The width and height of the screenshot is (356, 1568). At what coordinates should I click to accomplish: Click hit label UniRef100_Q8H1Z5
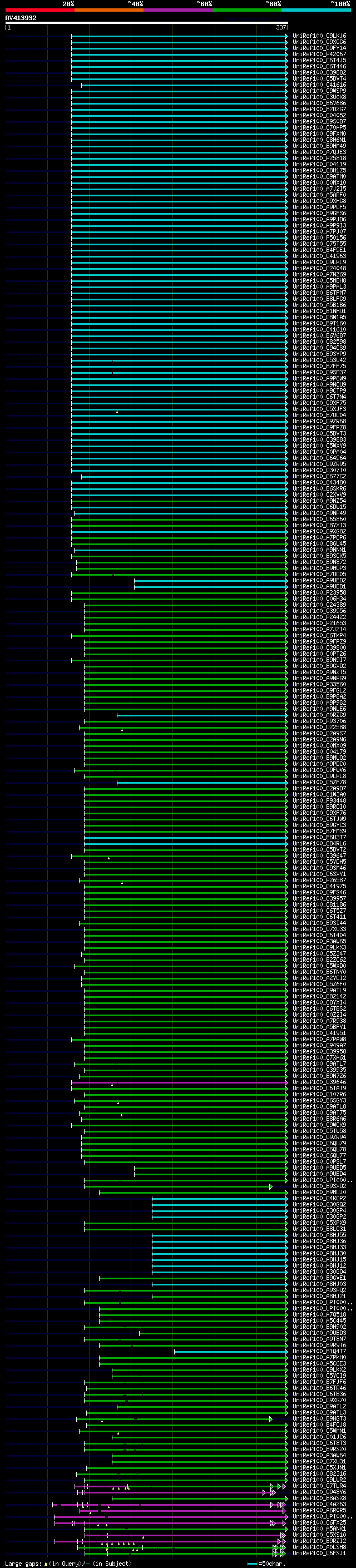[x=319, y=170]
